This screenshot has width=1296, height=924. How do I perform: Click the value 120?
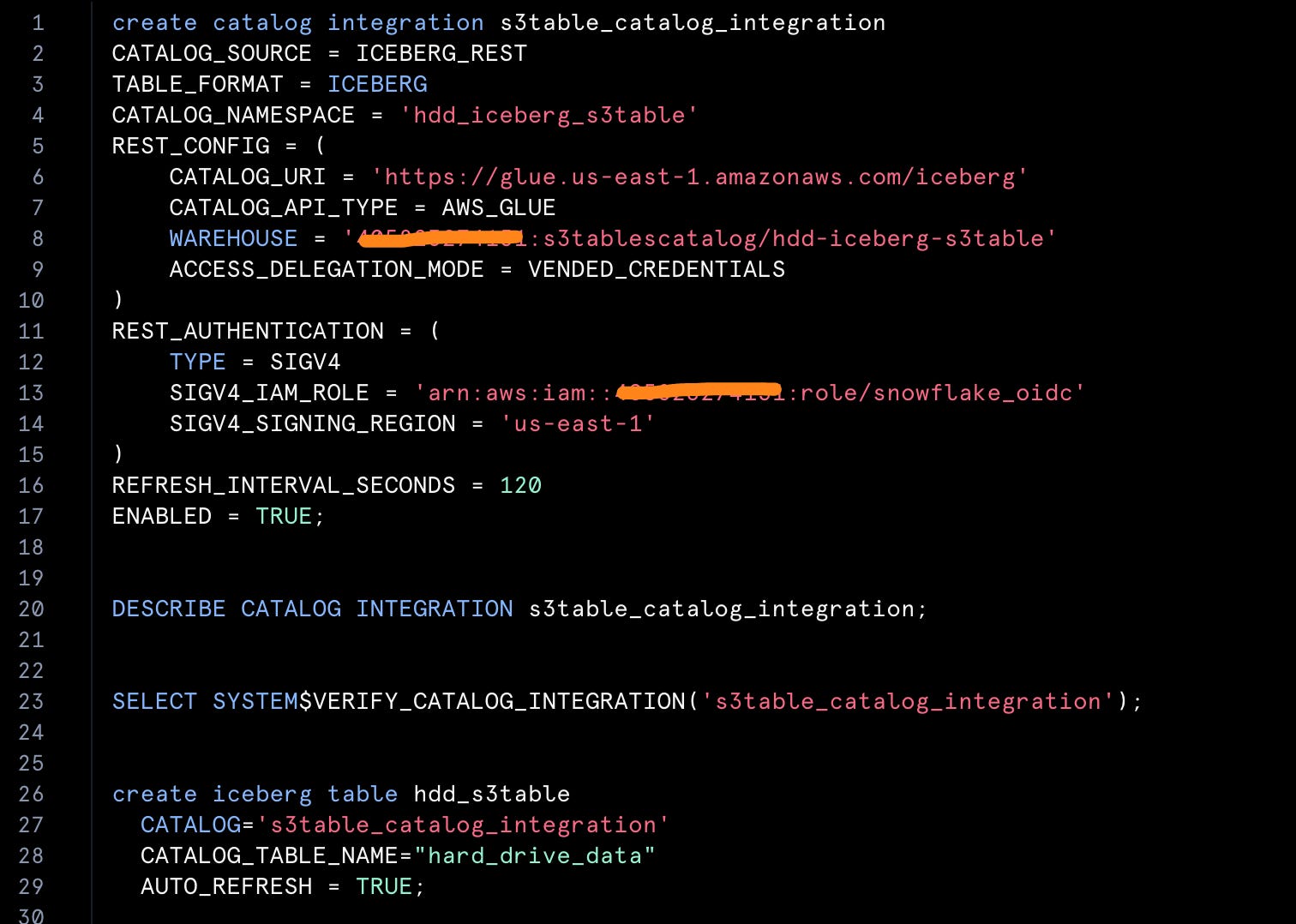(x=520, y=486)
